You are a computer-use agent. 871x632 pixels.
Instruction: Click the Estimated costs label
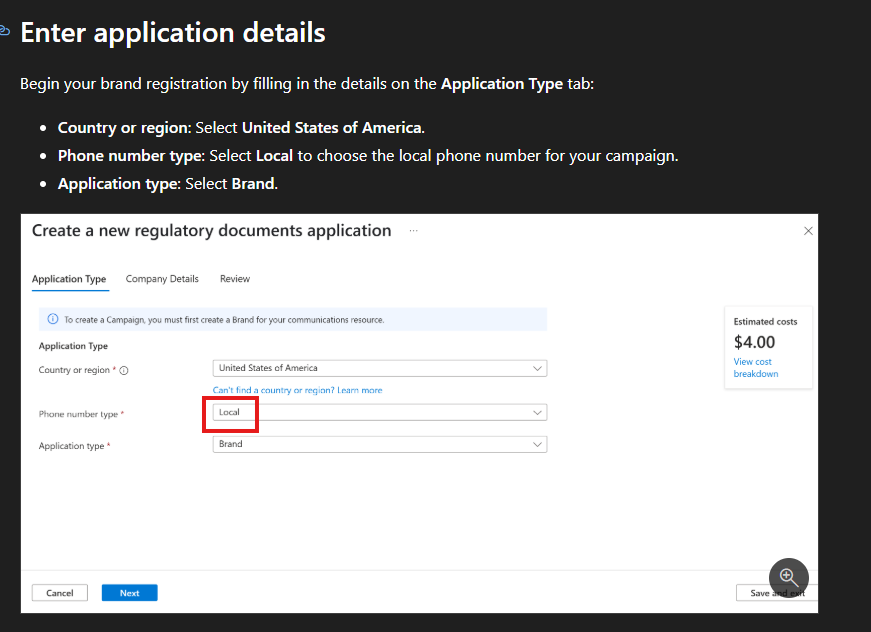[x=765, y=322]
